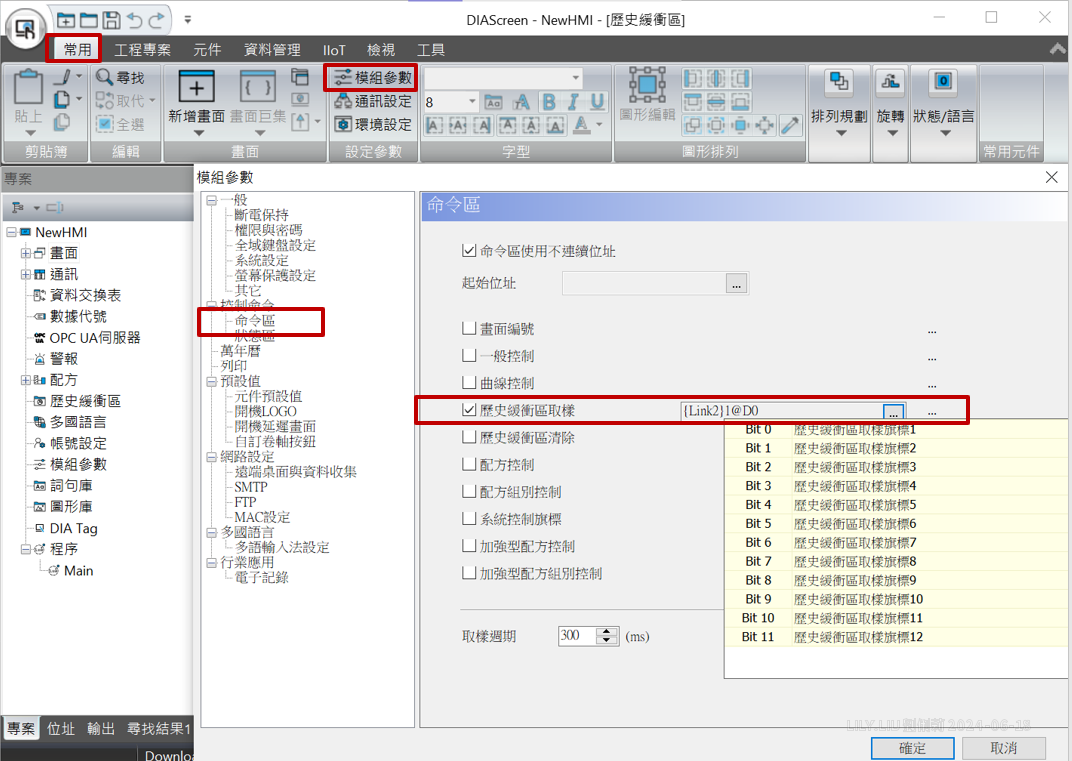The image size is (1072, 761).
Task: Click the 取消 button
Action: pyautogui.click(x=1003, y=748)
